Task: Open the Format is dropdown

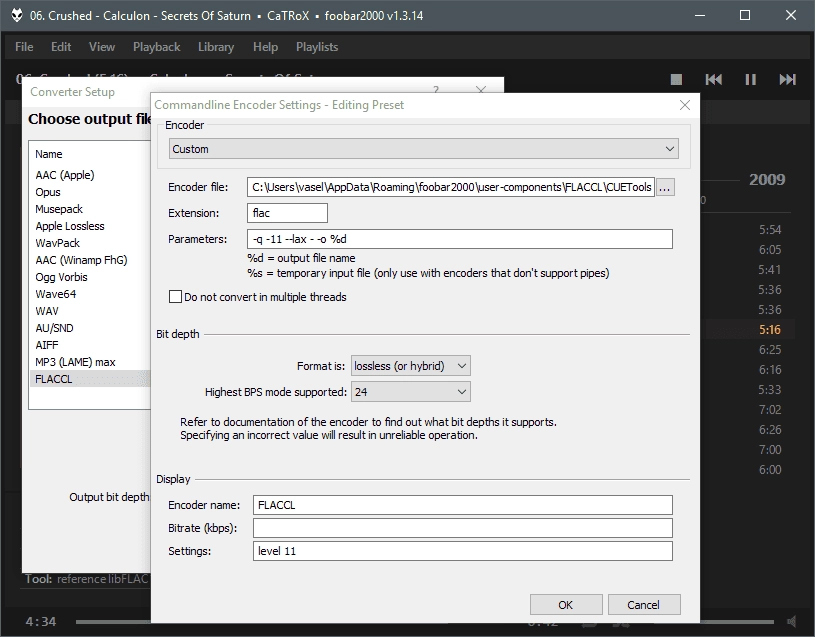Action: tap(411, 366)
